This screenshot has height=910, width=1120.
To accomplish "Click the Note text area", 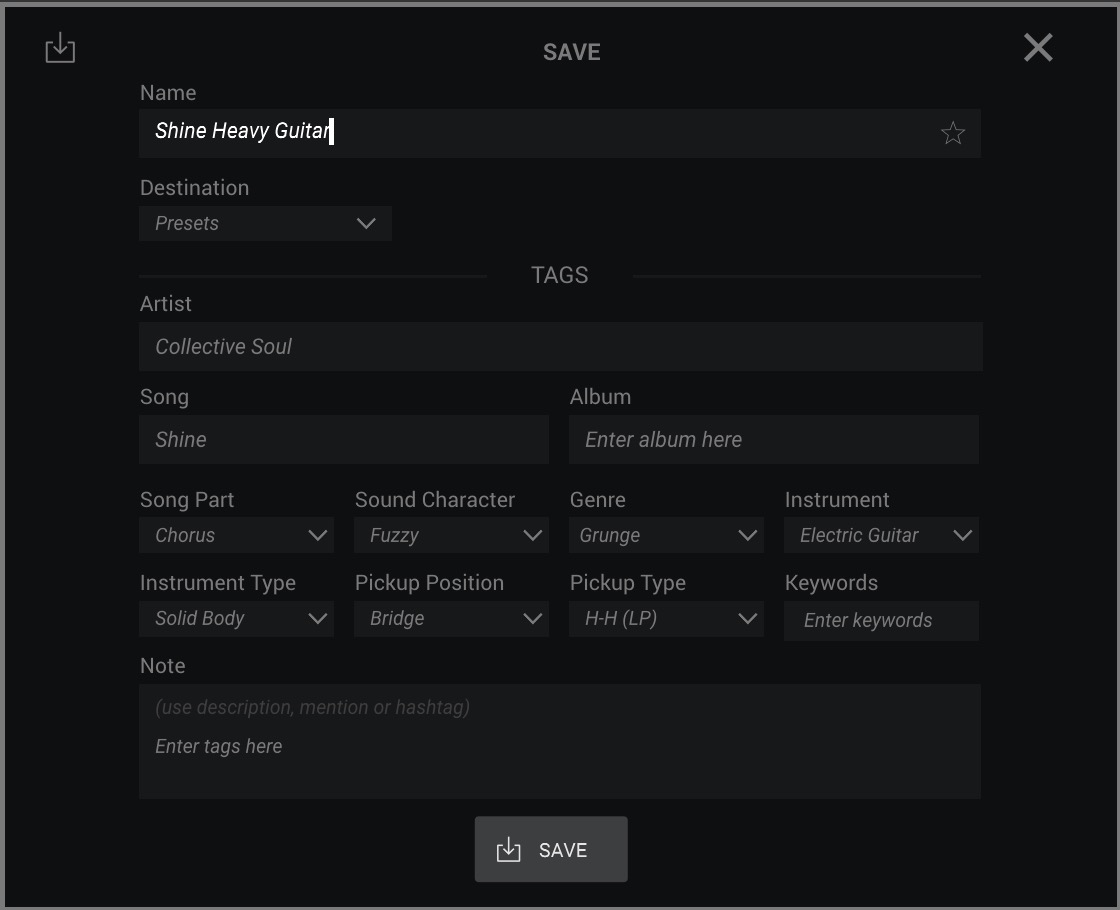I will (559, 741).
